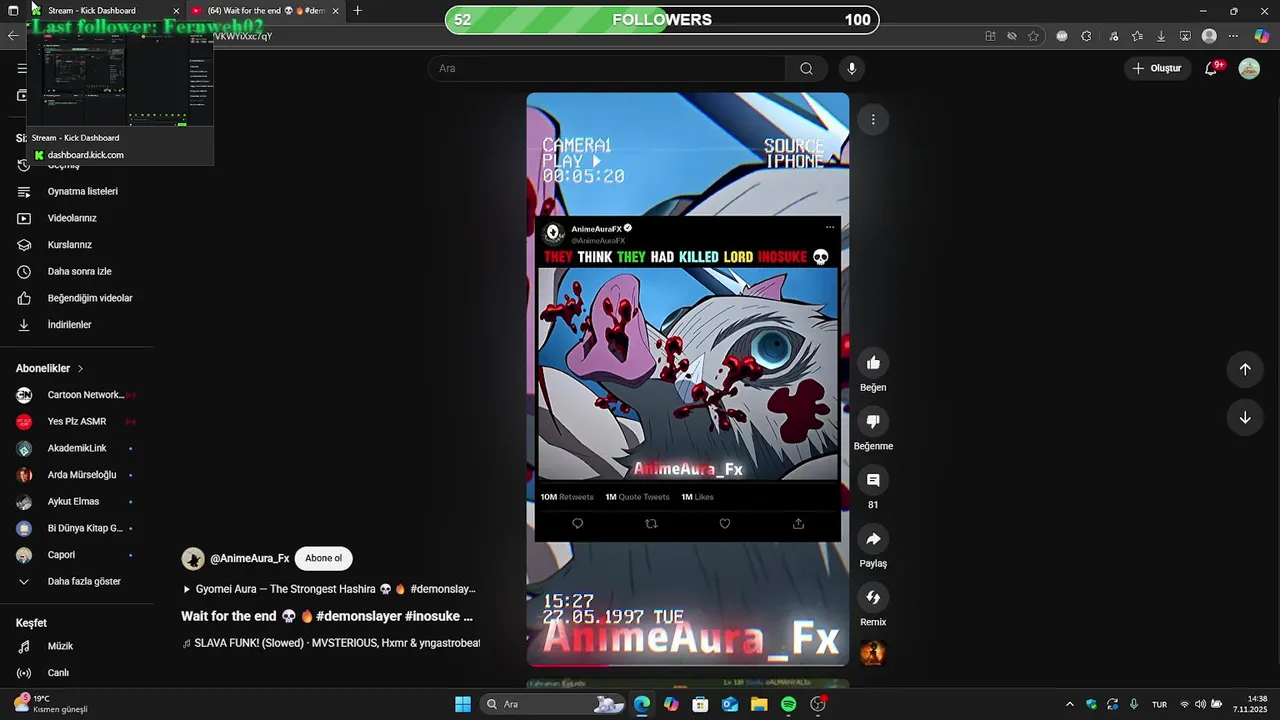
Task: Click the YouTube search magnifier button
Action: 806,68
